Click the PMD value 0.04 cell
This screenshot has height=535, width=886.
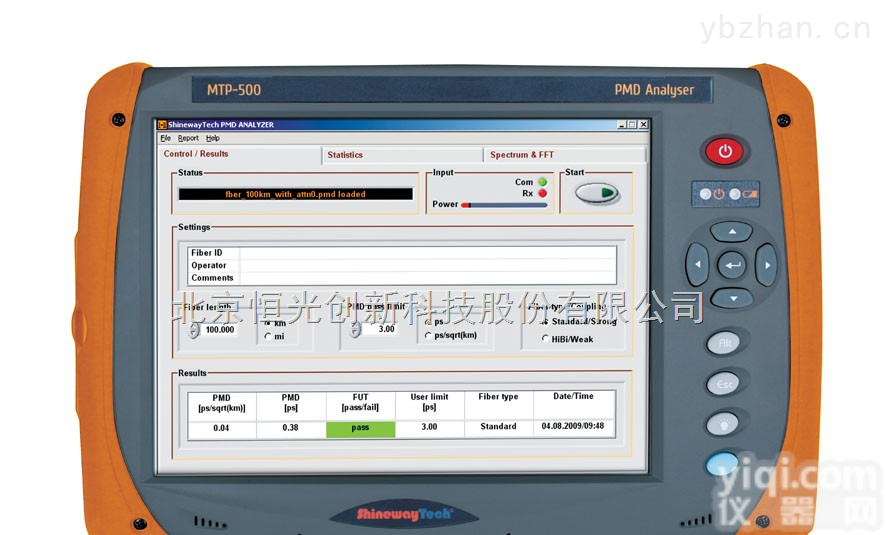[x=221, y=428]
